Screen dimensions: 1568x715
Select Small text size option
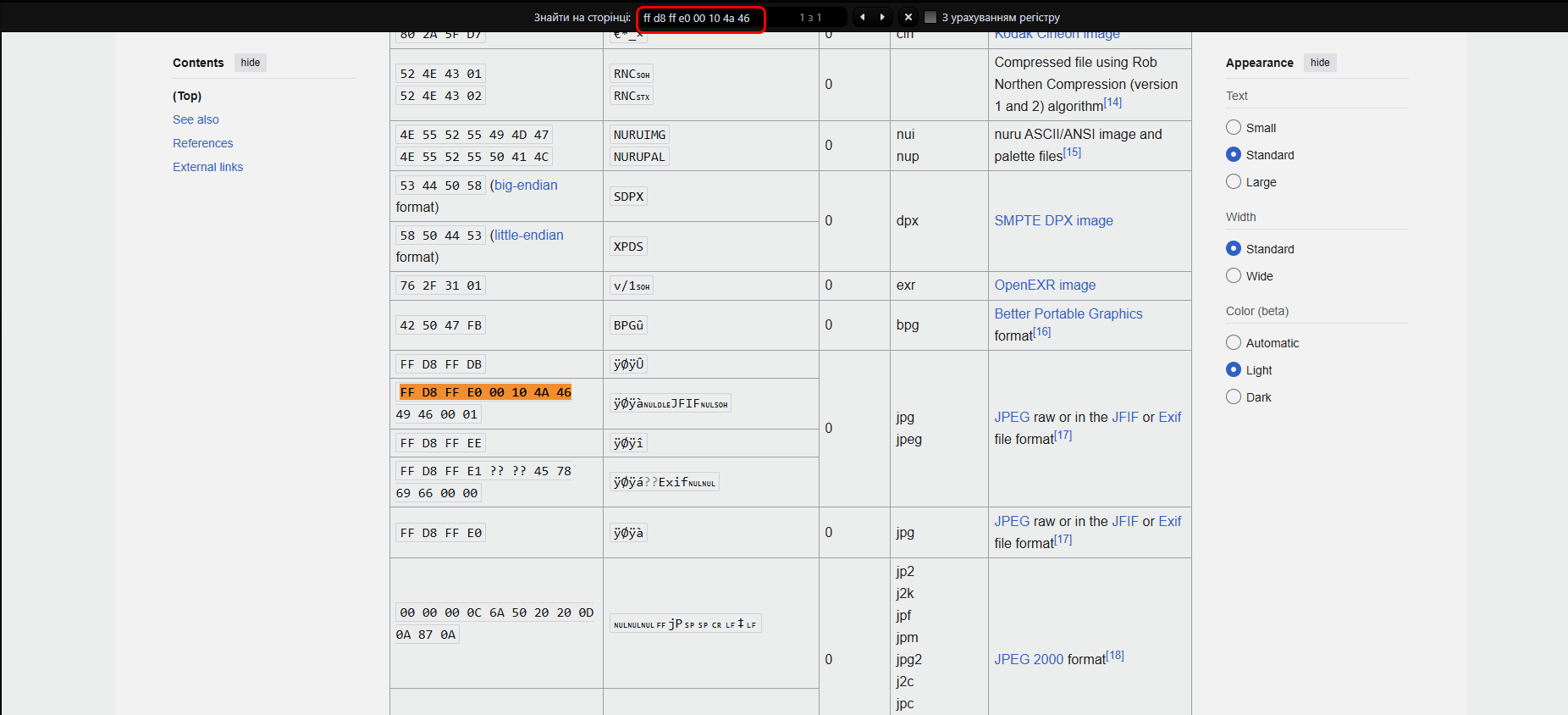[x=1234, y=128]
